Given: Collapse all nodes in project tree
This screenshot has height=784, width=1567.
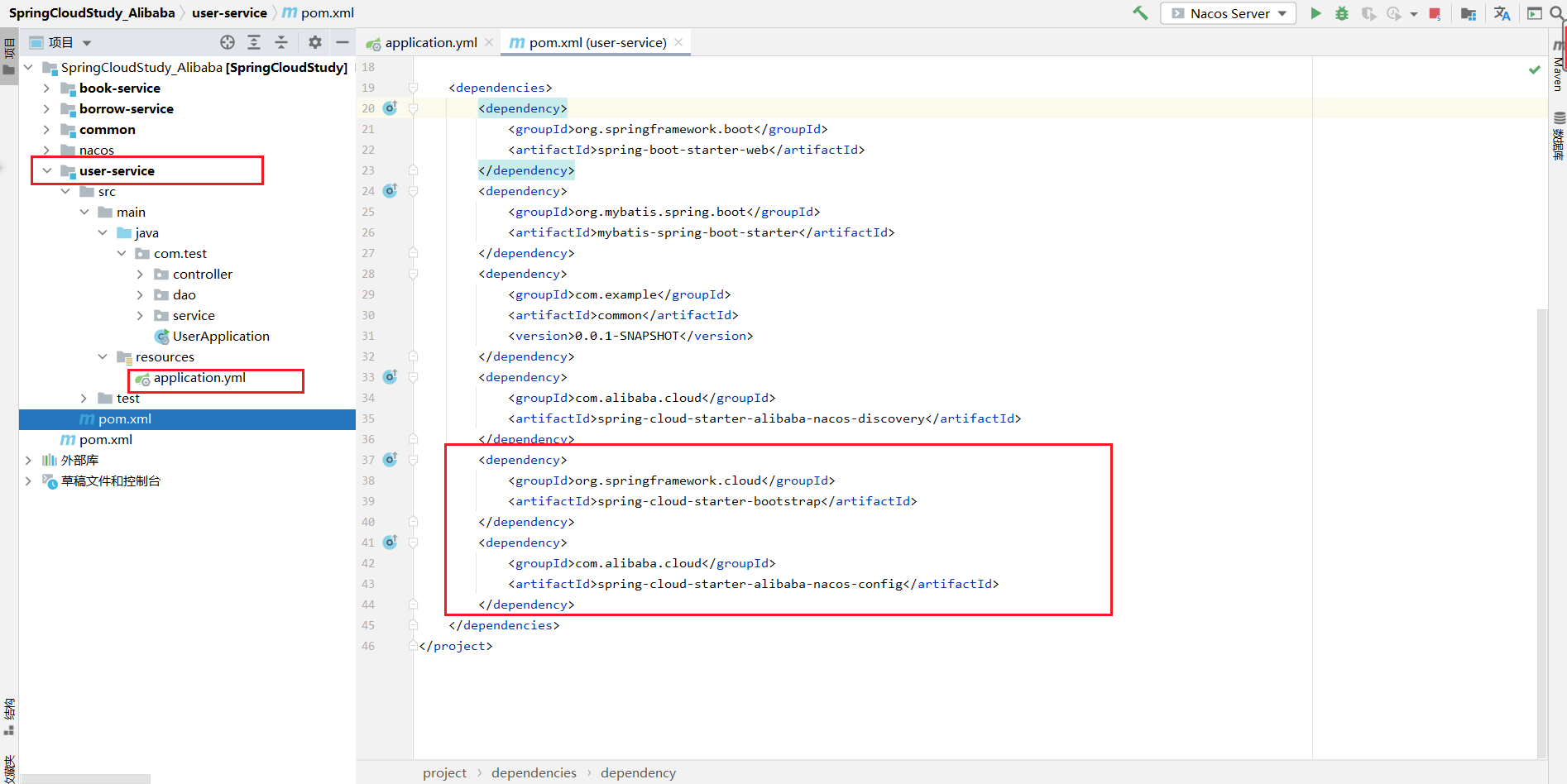Looking at the screenshot, I should click(x=281, y=42).
